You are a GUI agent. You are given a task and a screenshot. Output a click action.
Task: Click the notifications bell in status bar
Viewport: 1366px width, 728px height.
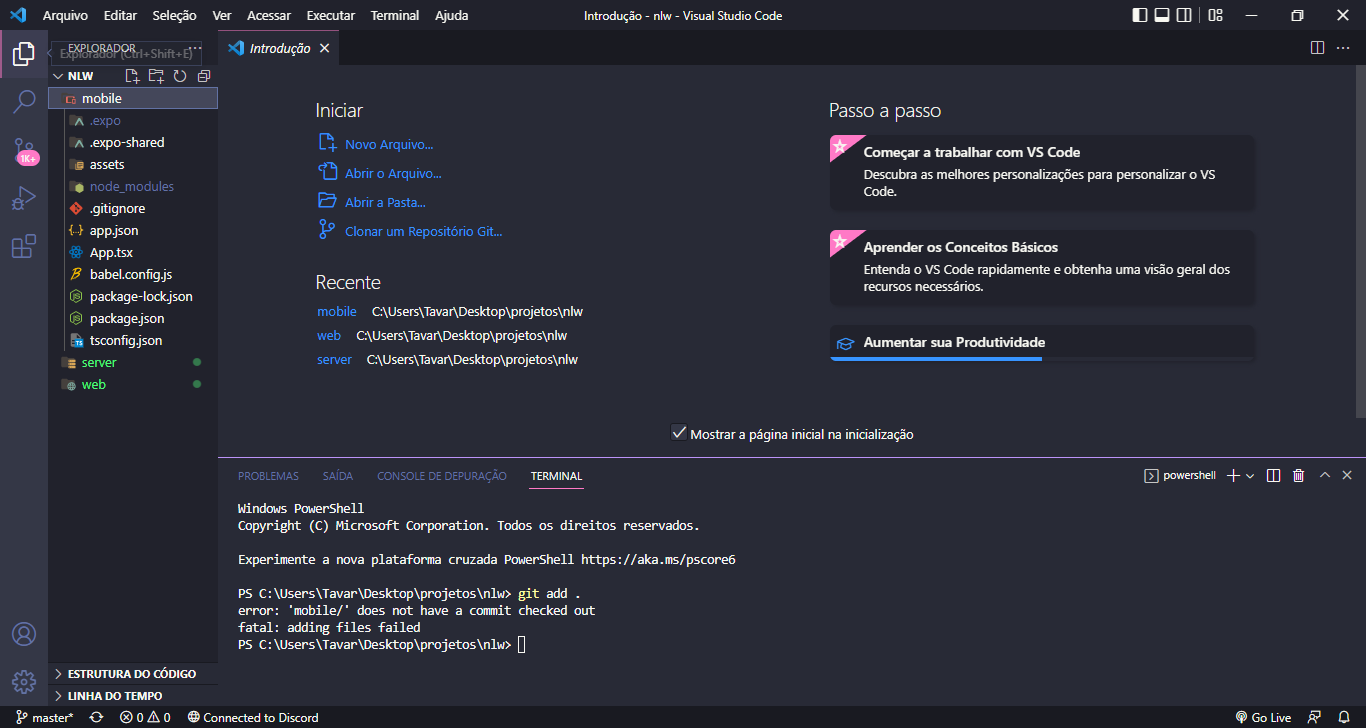click(x=1345, y=717)
